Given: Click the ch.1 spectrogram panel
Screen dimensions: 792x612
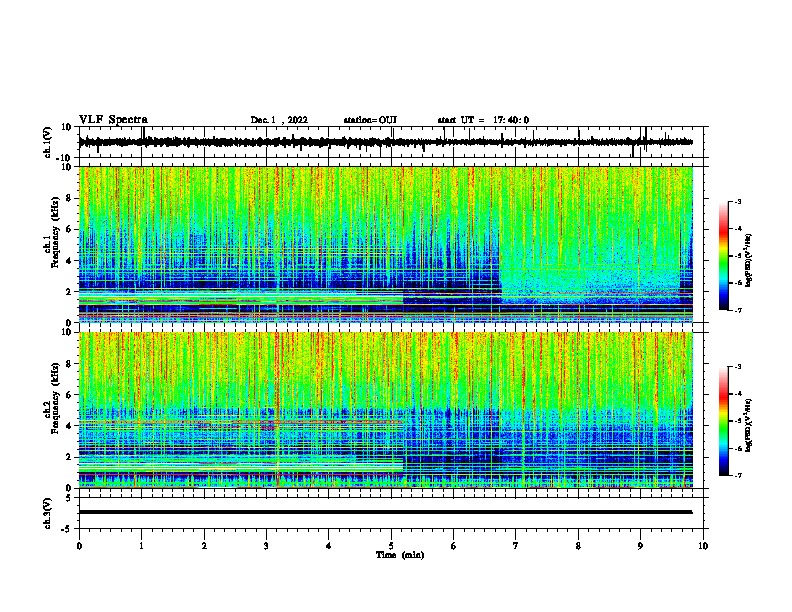Looking at the screenshot, I should click(386, 244).
